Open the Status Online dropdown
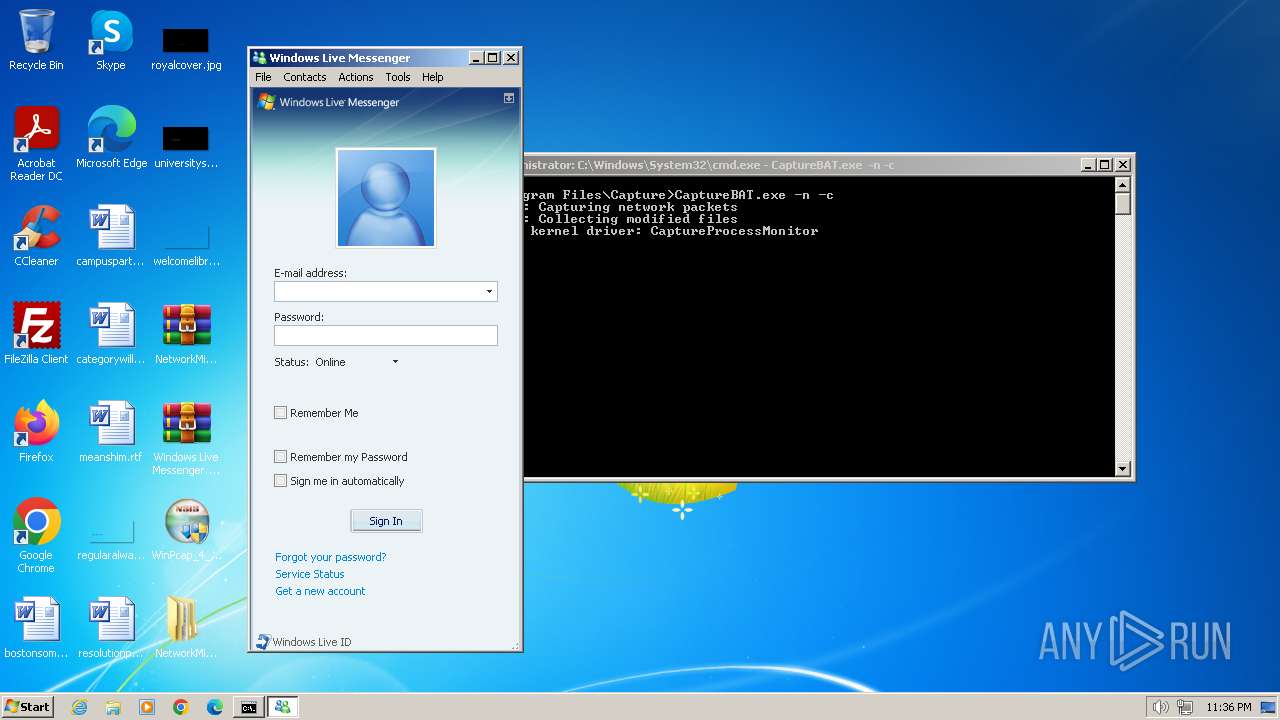 (x=358, y=362)
